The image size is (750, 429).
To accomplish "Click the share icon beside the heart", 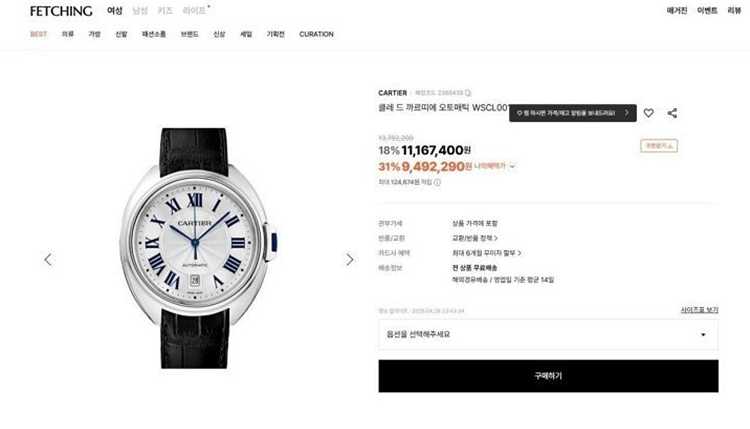I will pos(672,113).
